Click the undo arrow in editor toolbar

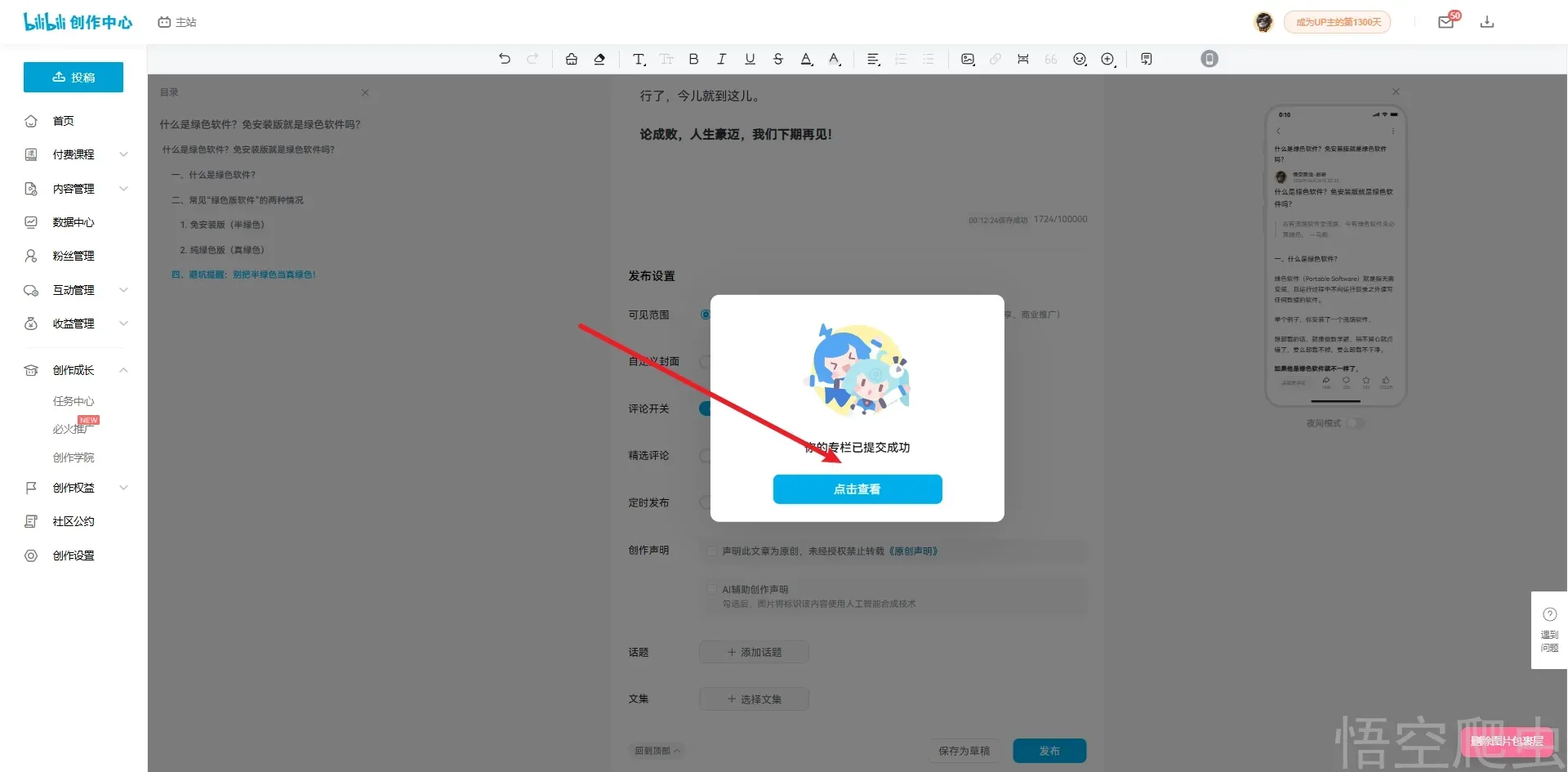pos(505,59)
